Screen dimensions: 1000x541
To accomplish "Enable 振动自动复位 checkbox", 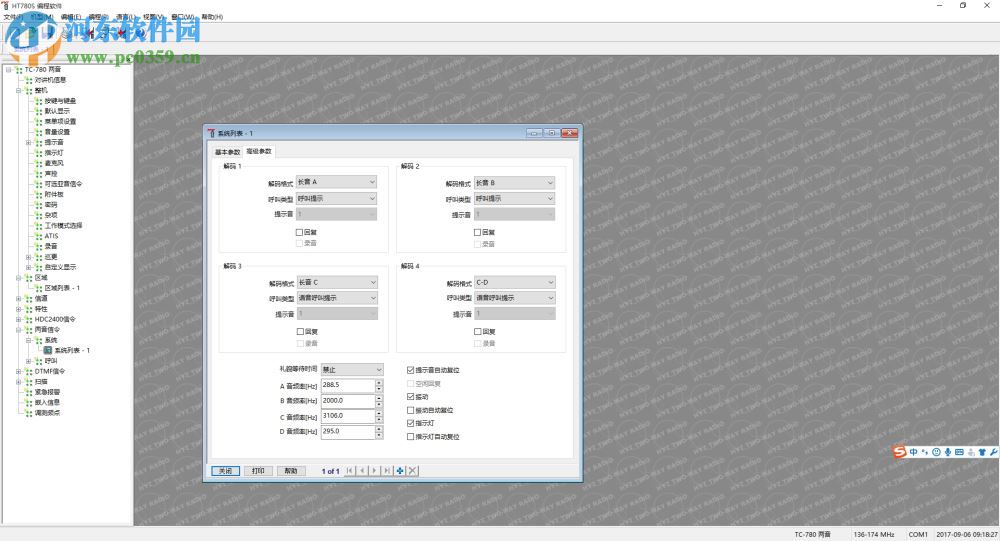I will pyautogui.click(x=410, y=410).
